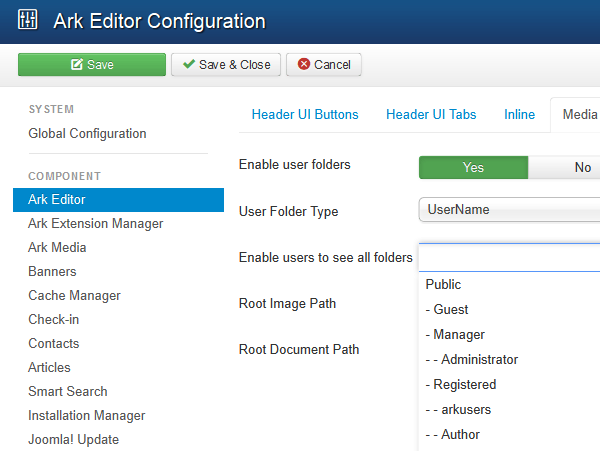Select Administrator in the dropdown list

pos(472,360)
